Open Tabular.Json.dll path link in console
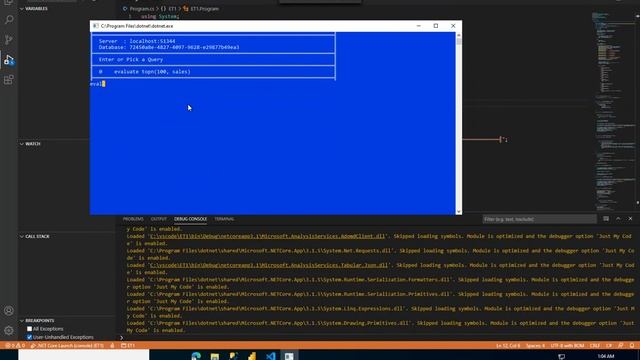The image size is (640, 360). point(269,265)
